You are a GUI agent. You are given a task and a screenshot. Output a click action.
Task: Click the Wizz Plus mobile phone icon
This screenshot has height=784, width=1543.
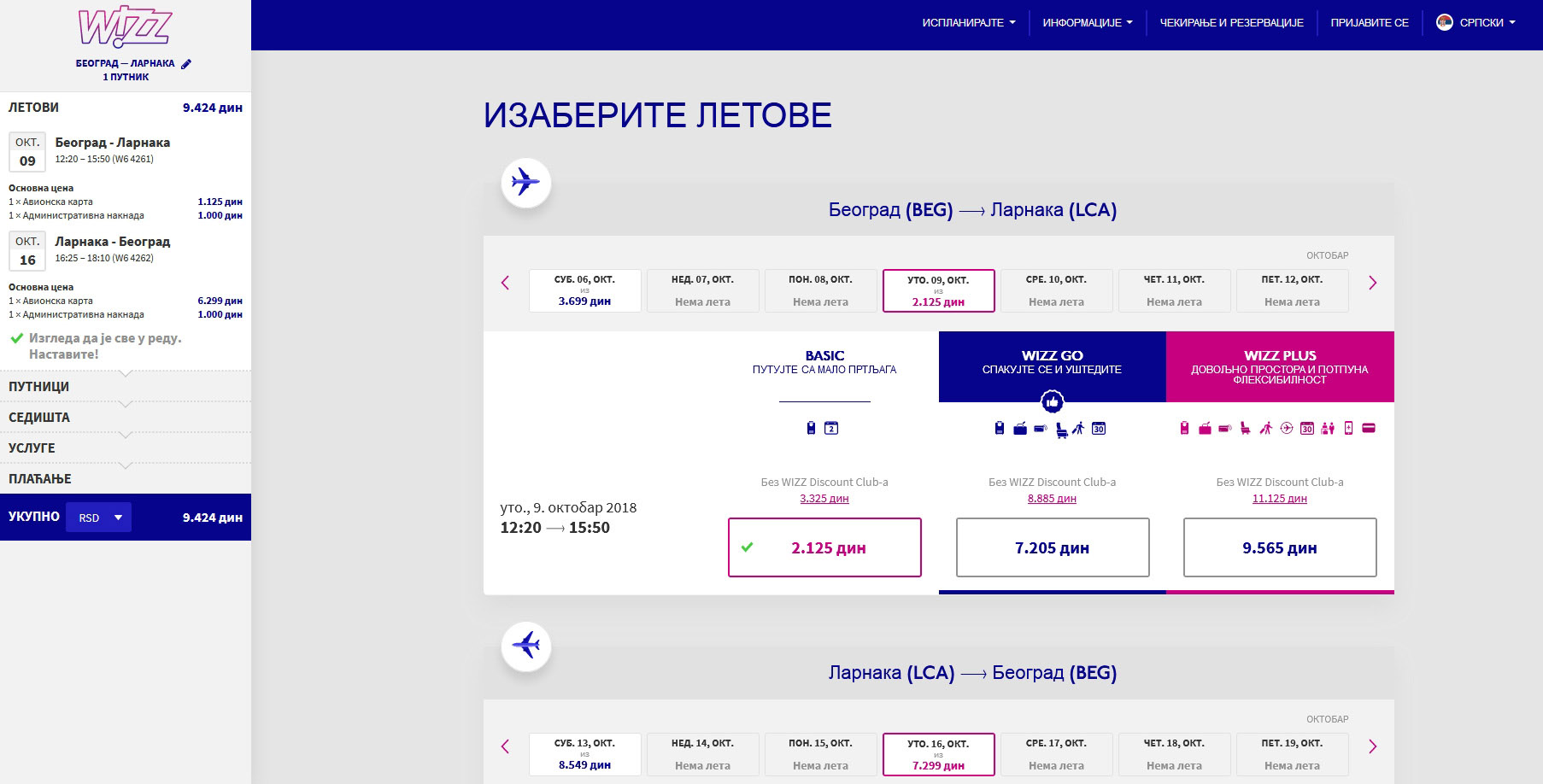[1348, 428]
